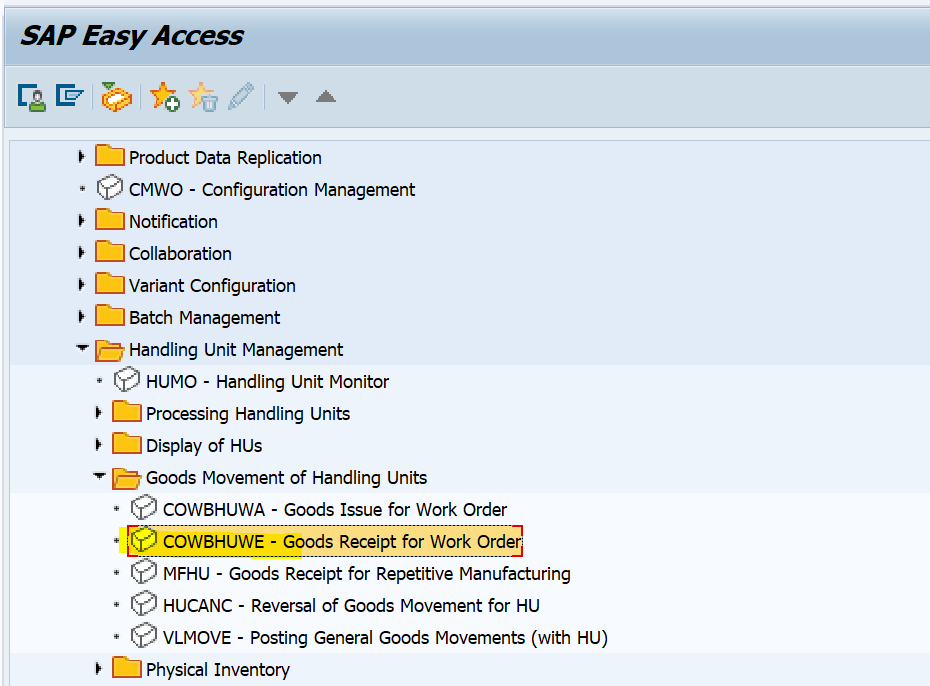Click the Move Favorites Up arrow icon
930x686 pixels.
pos(325,97)
